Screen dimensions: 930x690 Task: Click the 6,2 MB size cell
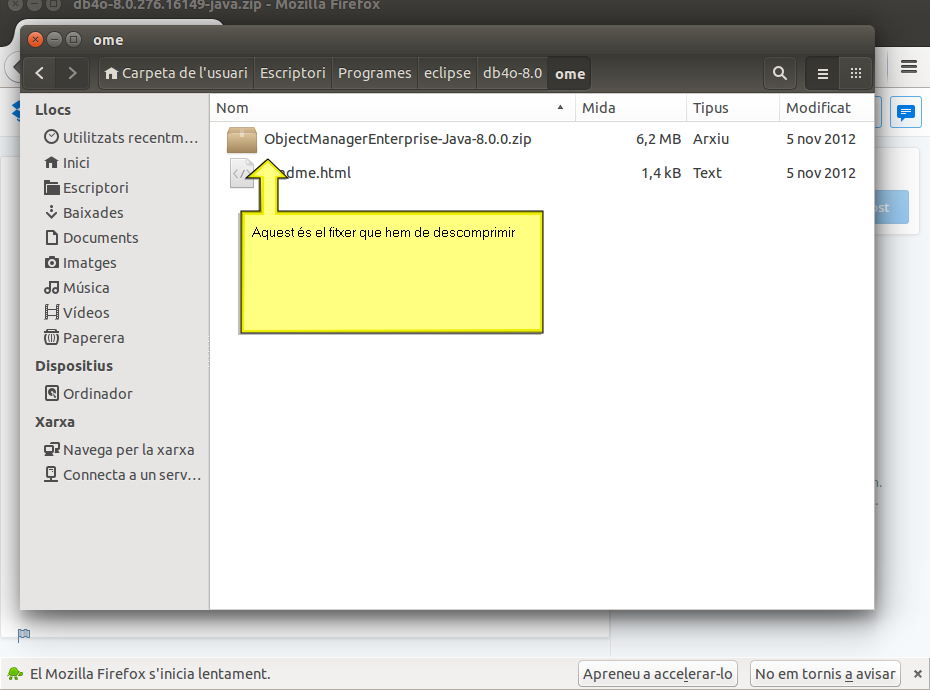pyautogui.click(x=658, y=139)
